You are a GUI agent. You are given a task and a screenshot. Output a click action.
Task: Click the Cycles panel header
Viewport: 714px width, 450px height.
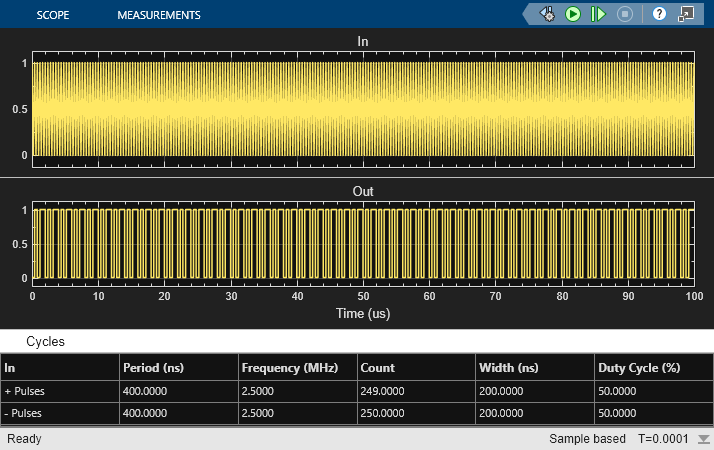(x=45, y=341)
